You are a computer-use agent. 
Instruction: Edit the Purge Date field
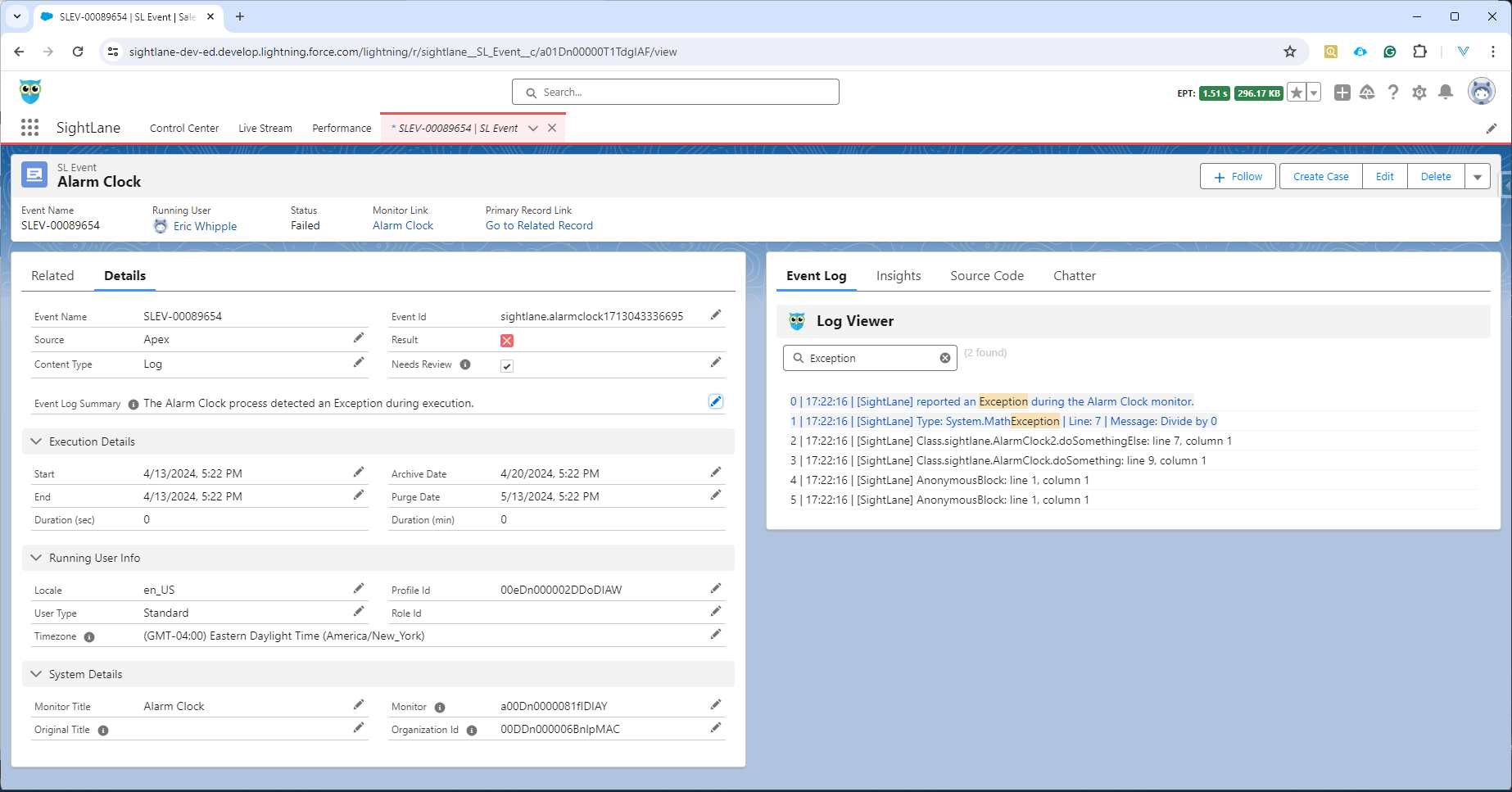point(716,495)
